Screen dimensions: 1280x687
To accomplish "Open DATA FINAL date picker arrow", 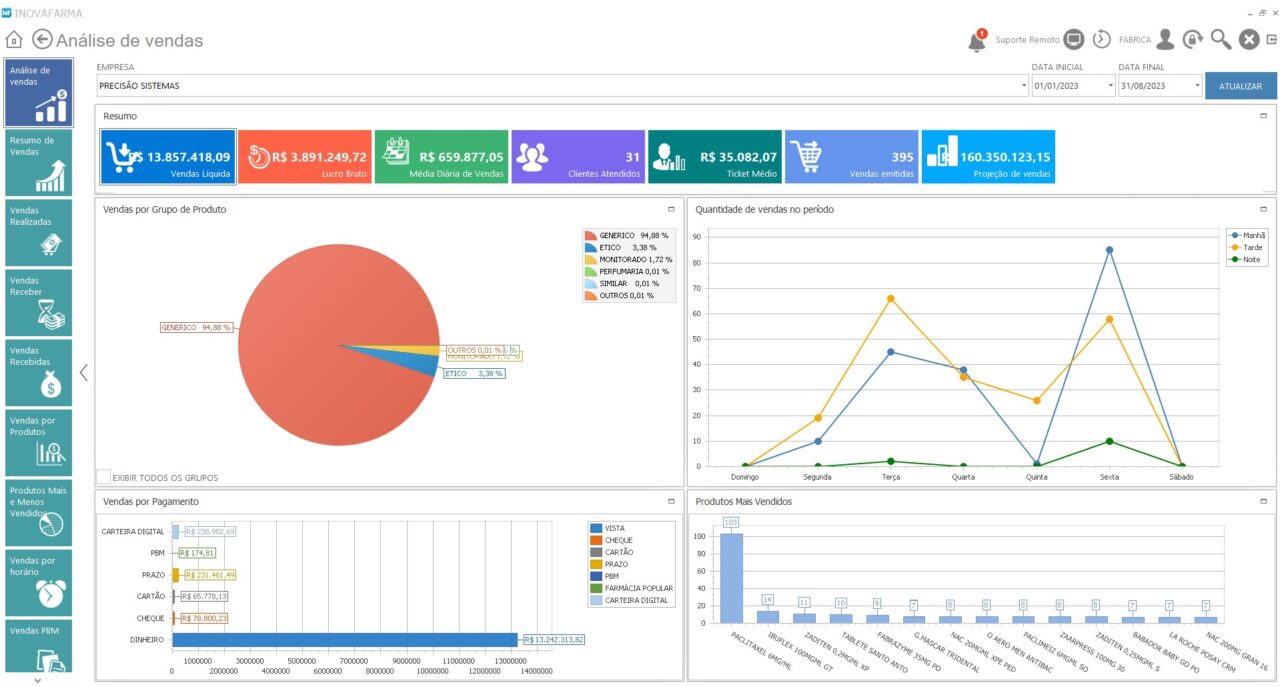I will 1198,86.
